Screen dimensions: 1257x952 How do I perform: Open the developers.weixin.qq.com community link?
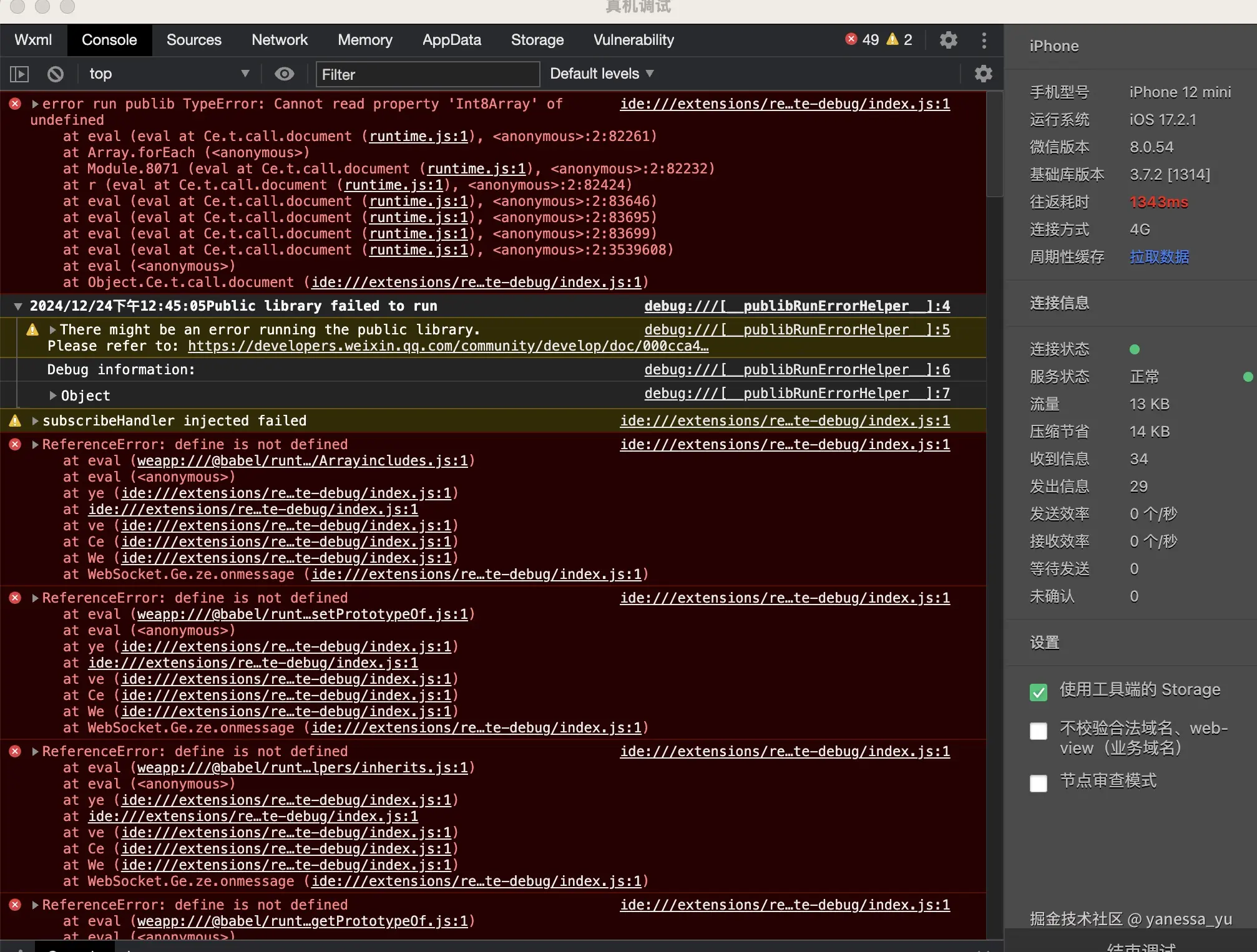tap(448, 346)
